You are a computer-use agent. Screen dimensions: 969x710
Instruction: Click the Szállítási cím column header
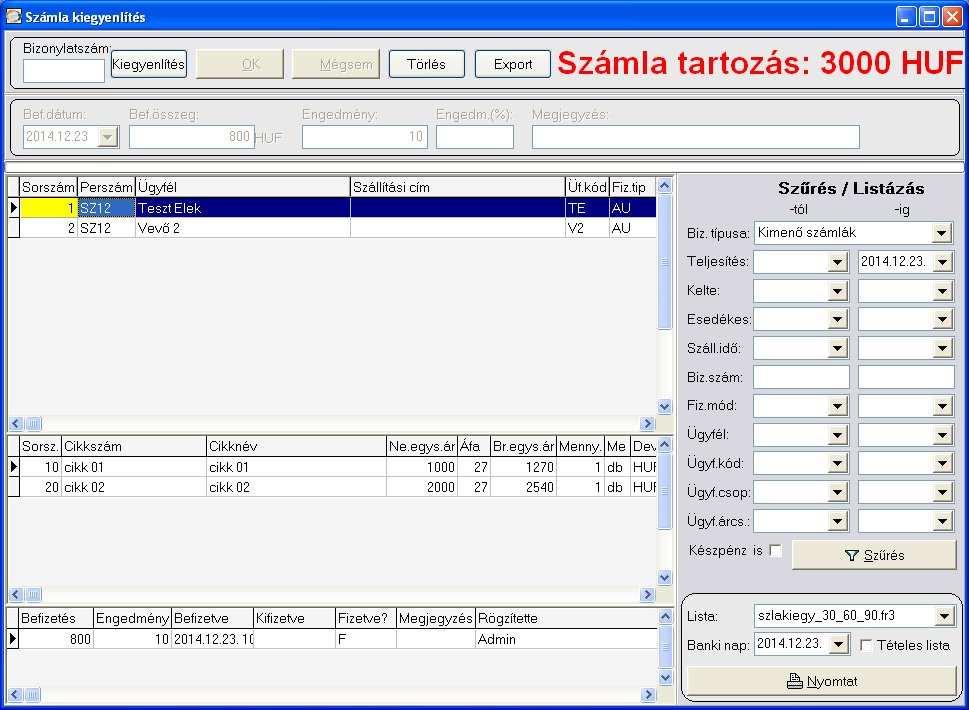point(457,187)
